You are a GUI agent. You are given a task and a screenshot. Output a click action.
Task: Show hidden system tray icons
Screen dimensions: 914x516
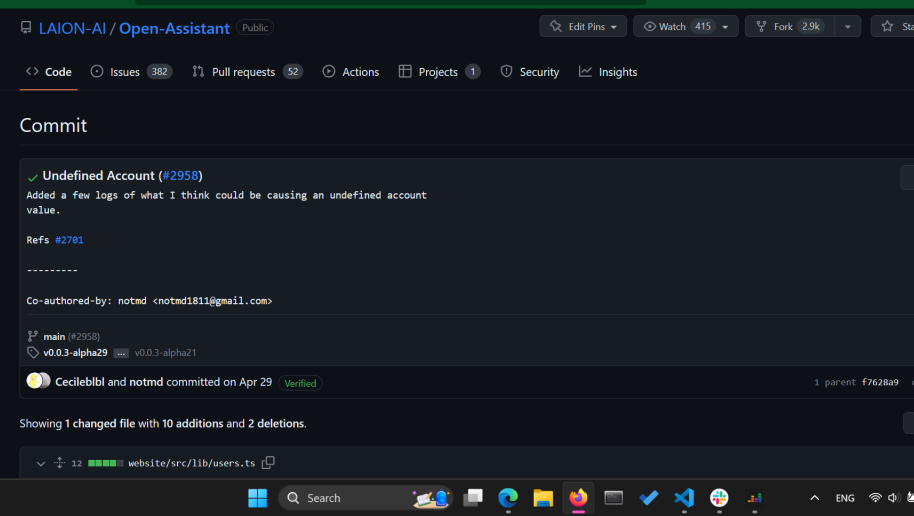pos(814,498)
